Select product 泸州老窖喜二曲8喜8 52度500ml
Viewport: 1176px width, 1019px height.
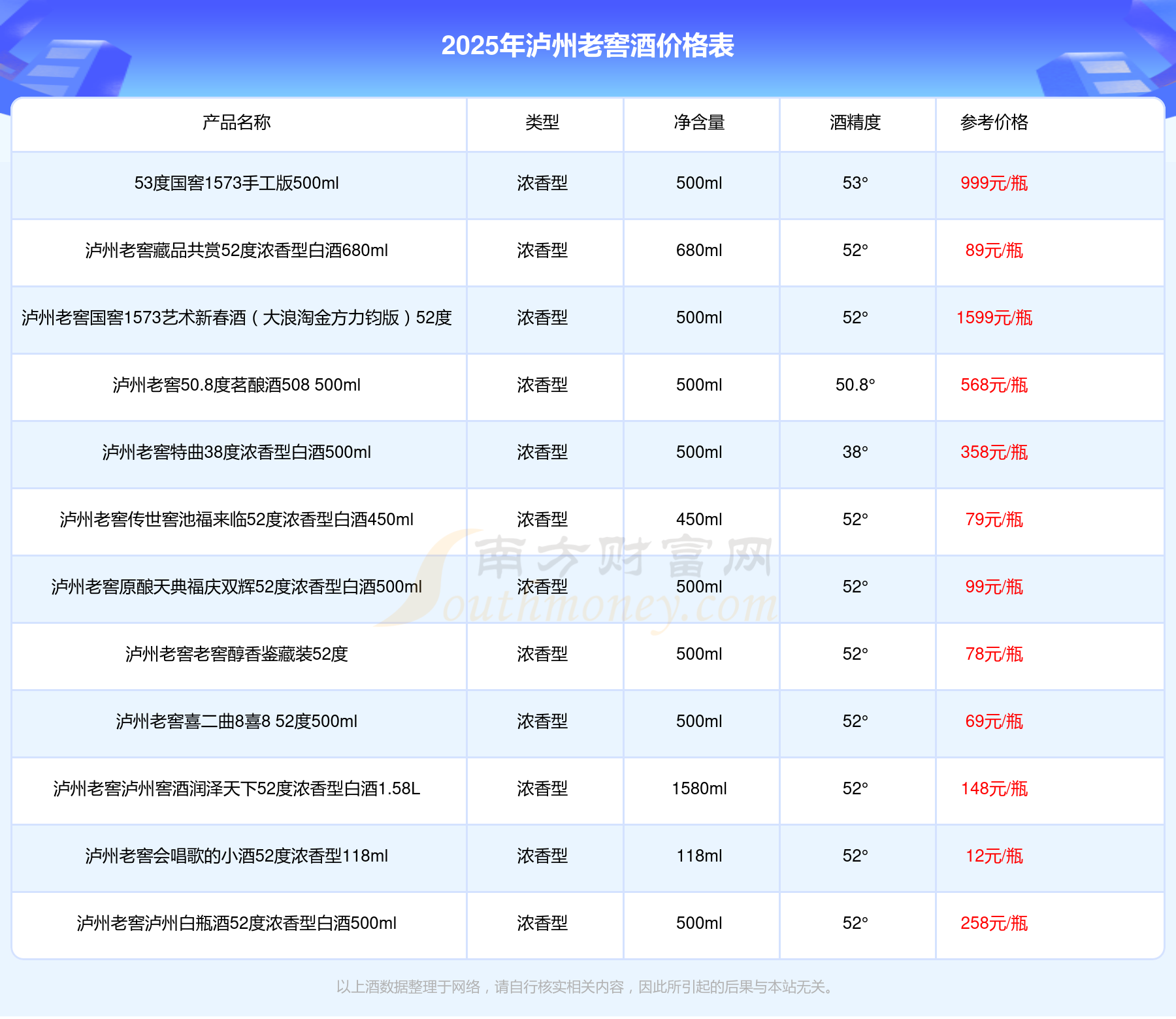237,721
